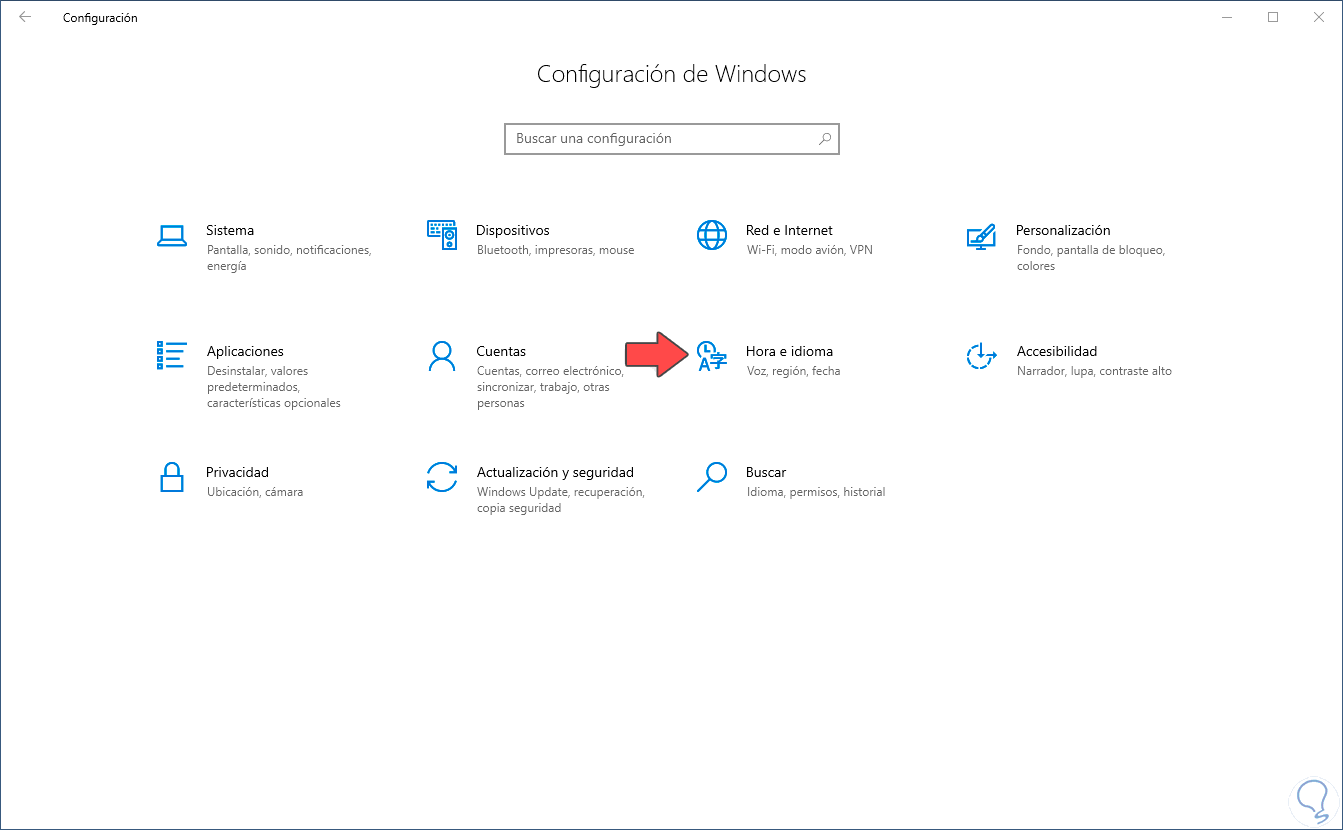Maximize the Configuración window

coord(1273,17)
